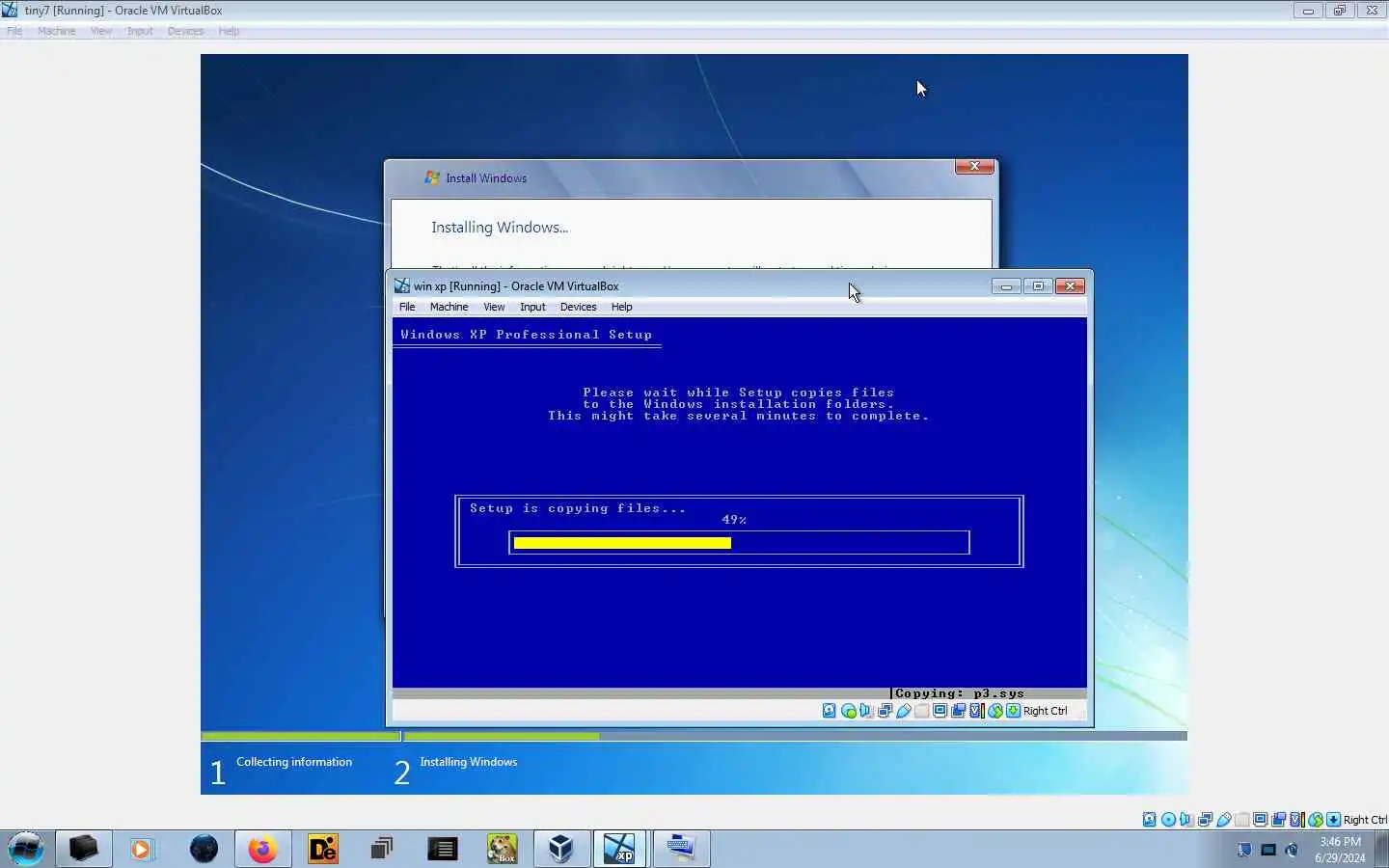This screenshot has width=1389, height=868.
Task: Click display indicator in win xp status bar
Action: point(940,711)
